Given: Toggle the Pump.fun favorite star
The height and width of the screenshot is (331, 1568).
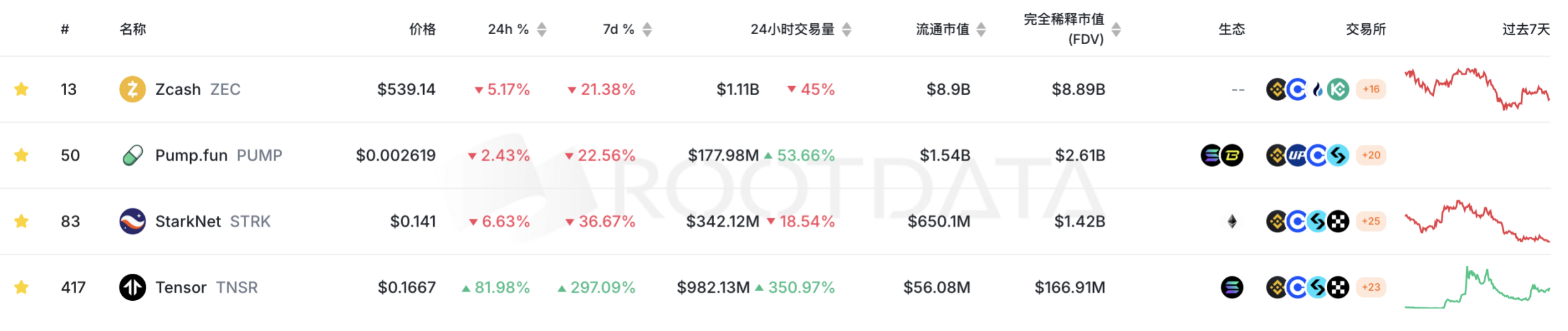Looking at the screenshot, I should [21, 155].
